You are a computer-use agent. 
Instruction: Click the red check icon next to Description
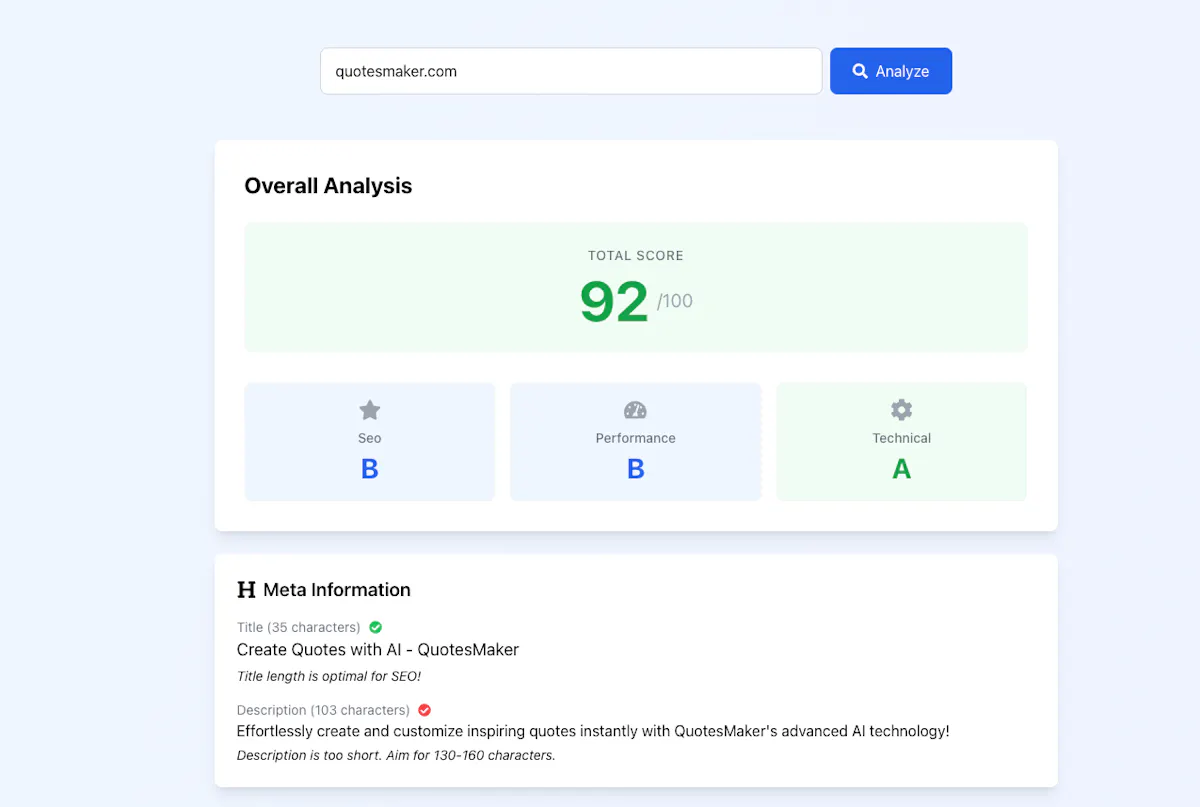click(x=424, y=710)
